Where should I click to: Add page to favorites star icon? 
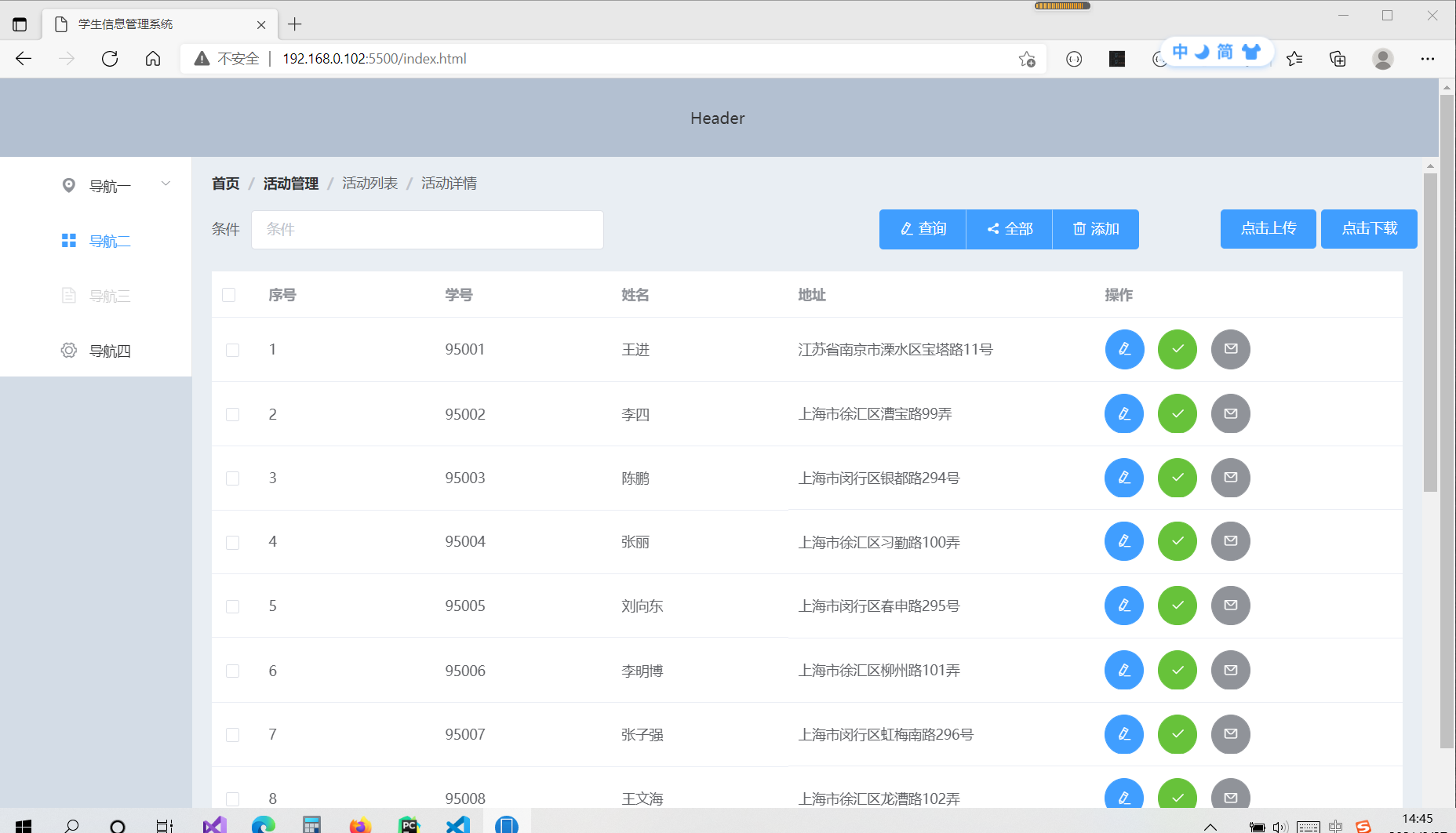1027,59
